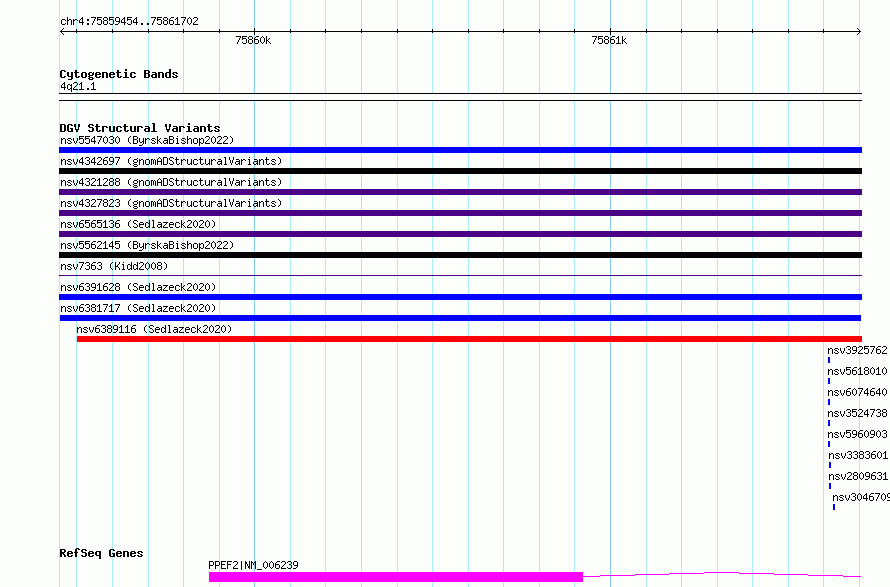Click the blue bar for nsv6381717
Image resolution: width=890 pixels, height=587 pixels.
tap(460, 318)
